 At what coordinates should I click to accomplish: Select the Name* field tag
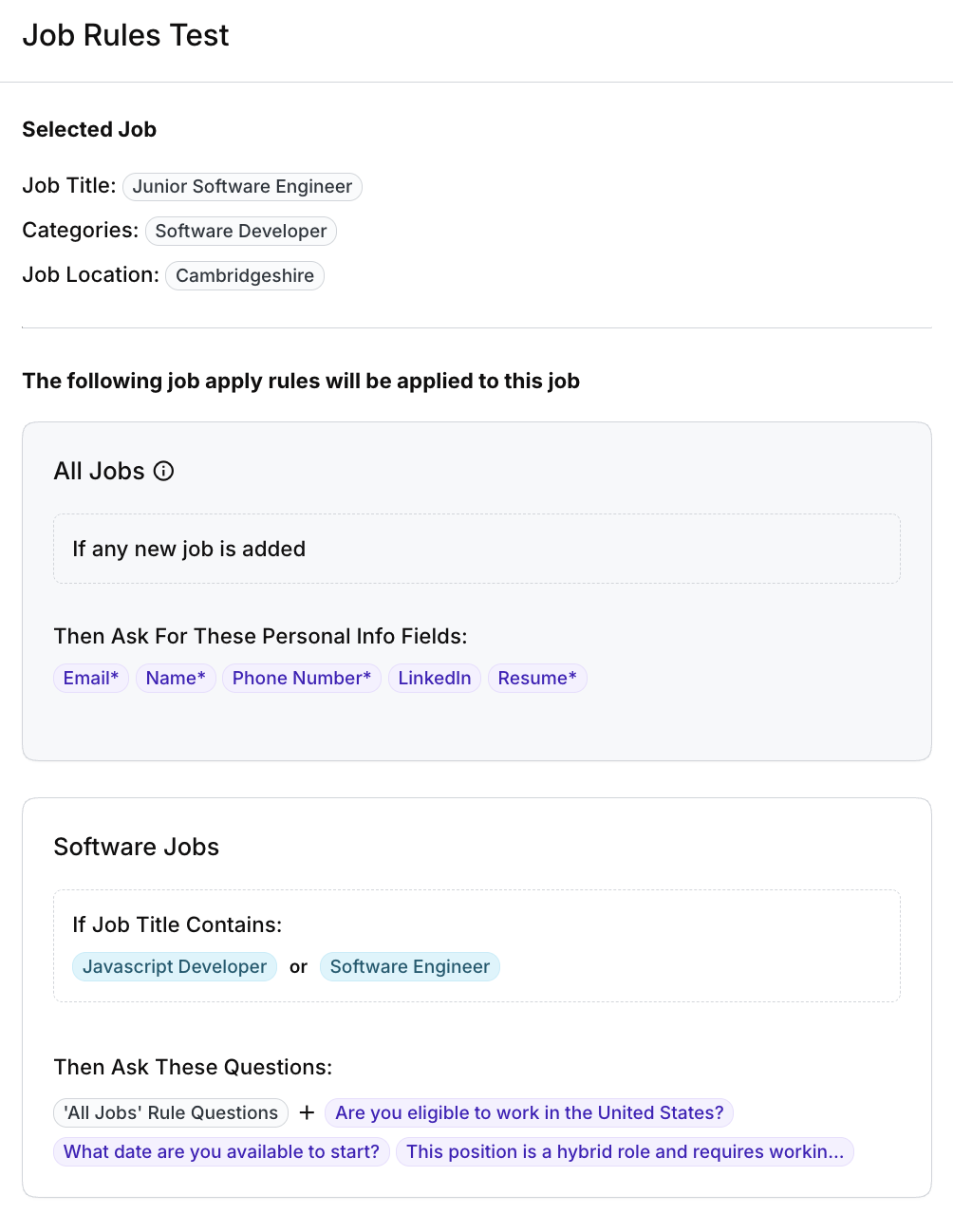[176, 679]
